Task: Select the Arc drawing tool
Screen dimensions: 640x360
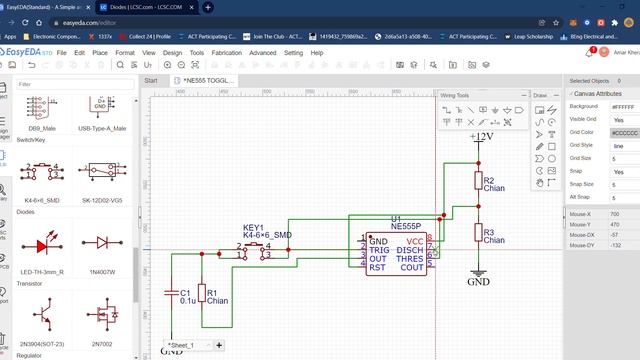Action: (552, 122)
